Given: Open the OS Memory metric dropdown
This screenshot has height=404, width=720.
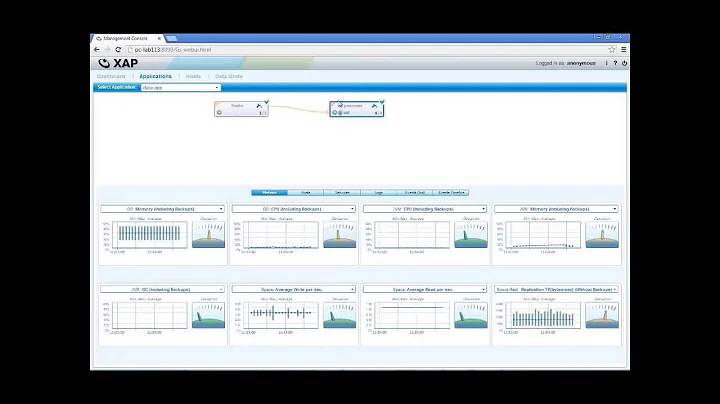Looking at the screenshot, I should (x=162, y=209).
